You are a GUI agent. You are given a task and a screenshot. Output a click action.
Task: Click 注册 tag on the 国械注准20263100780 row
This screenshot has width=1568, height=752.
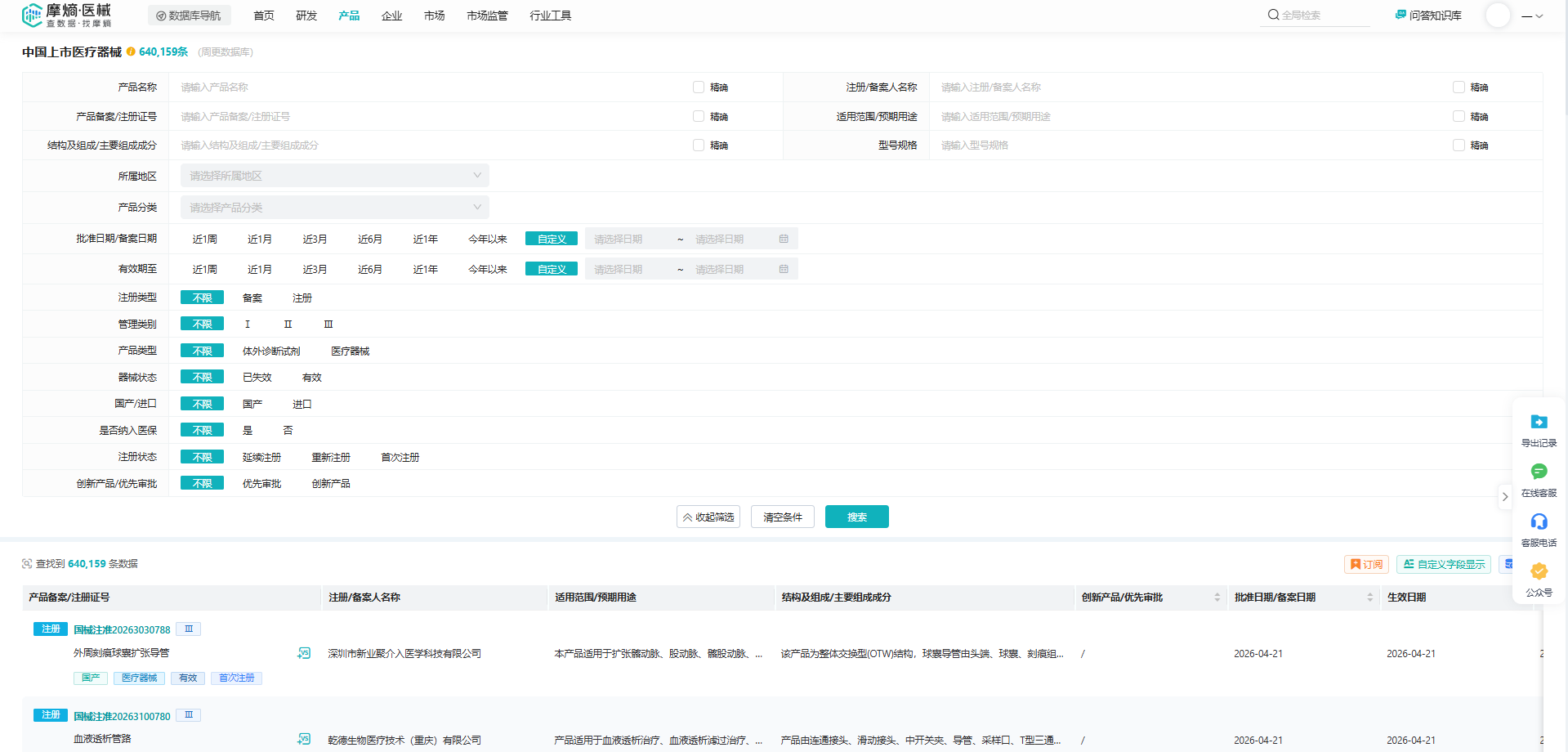51,715
